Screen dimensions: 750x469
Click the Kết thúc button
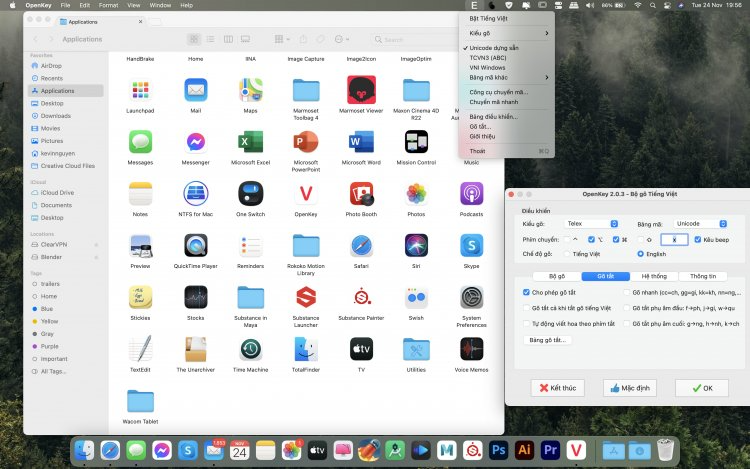558,388
